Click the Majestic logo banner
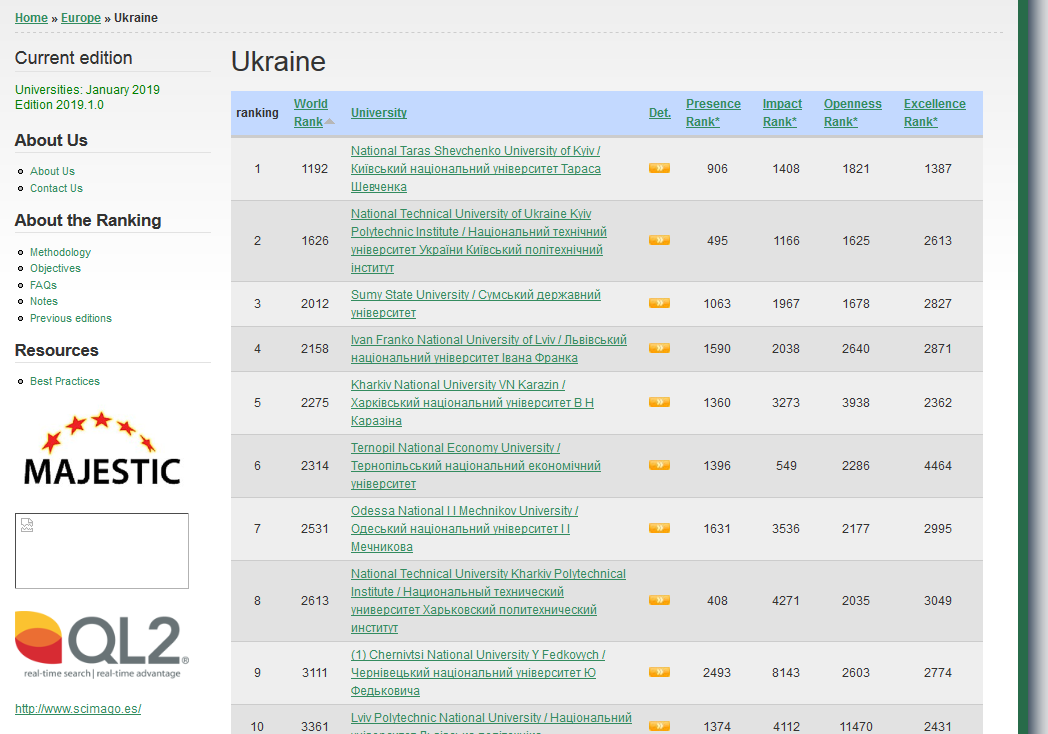 coord(102,449)
